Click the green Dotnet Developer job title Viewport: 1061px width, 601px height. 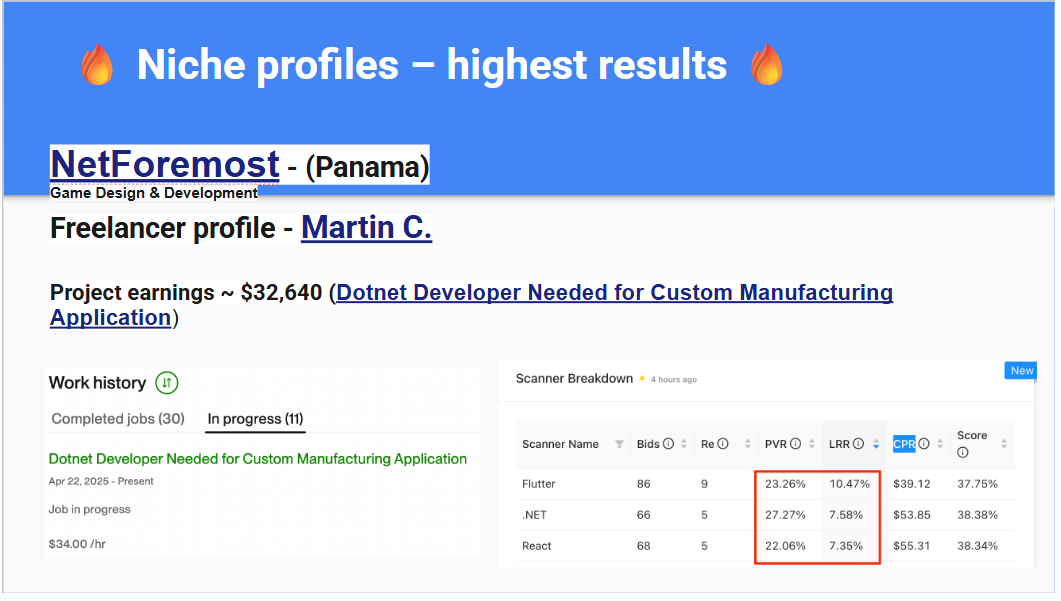pyautogui.click(x=258, y=459)
